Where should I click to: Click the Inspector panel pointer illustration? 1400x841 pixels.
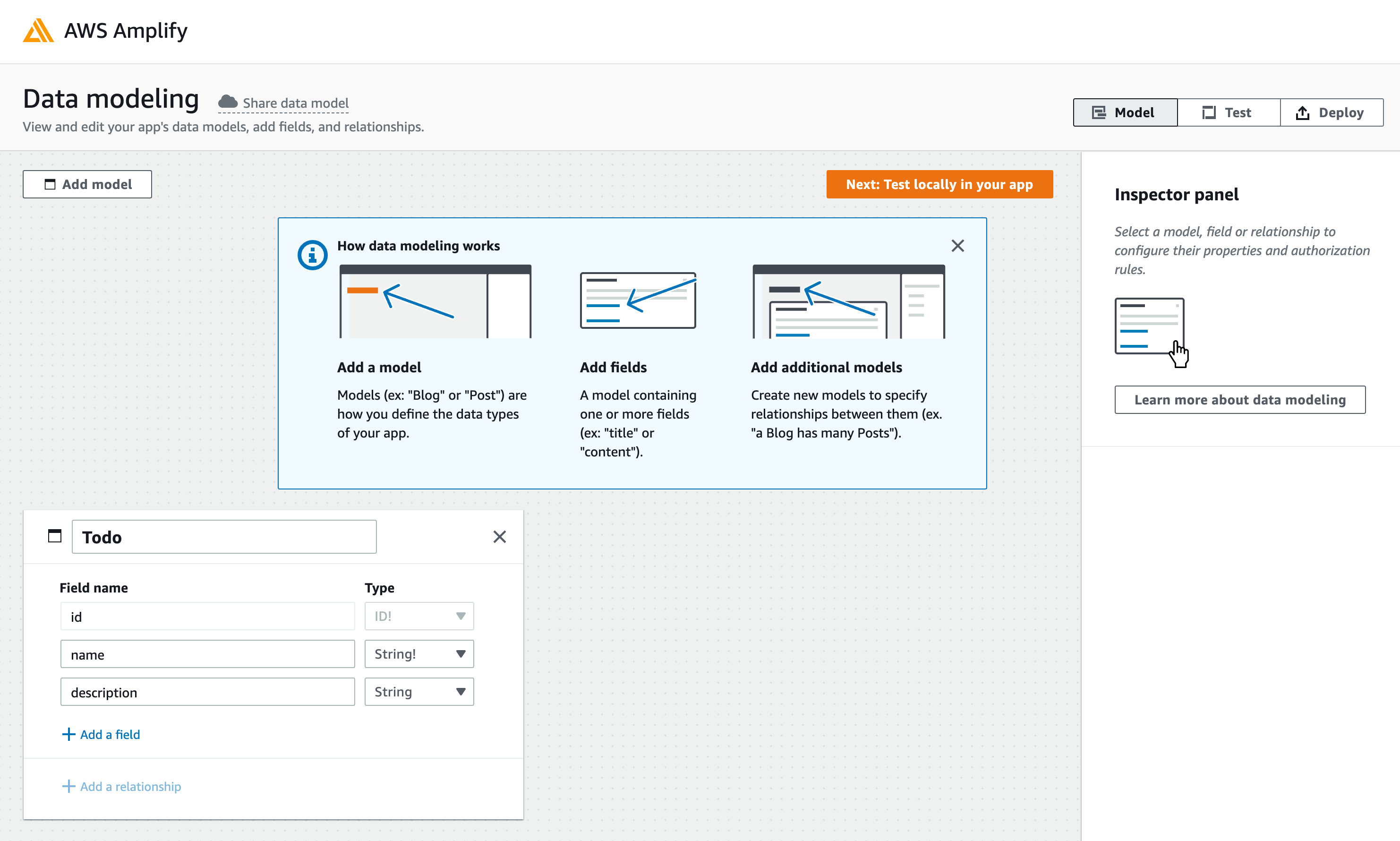pos(1151,333)
